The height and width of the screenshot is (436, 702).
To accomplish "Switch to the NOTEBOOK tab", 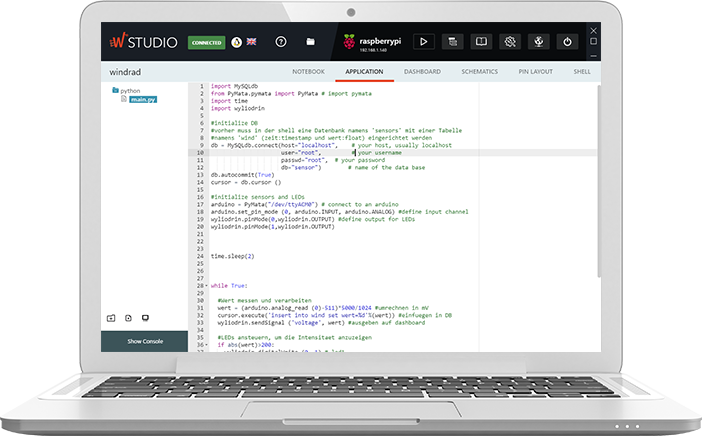I will coord(308,72).
